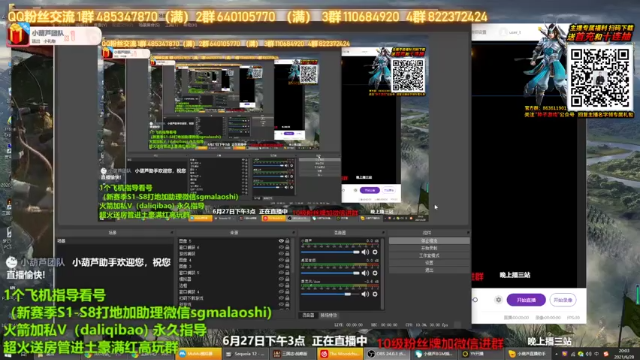Open gear settings of 麦克风/Aux channel
Image resolution: width=640 pixels, height=360 pixels.
tap(375, 294)
